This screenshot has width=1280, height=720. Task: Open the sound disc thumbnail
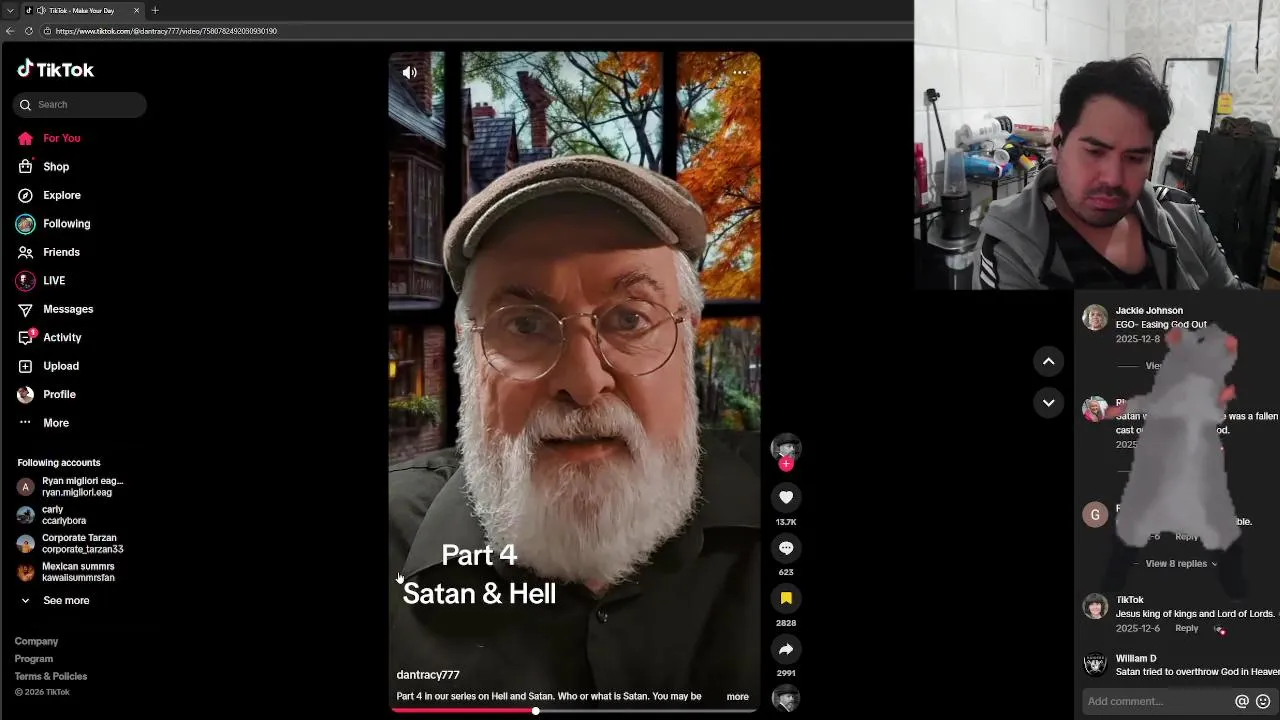(x=786, y=698)
